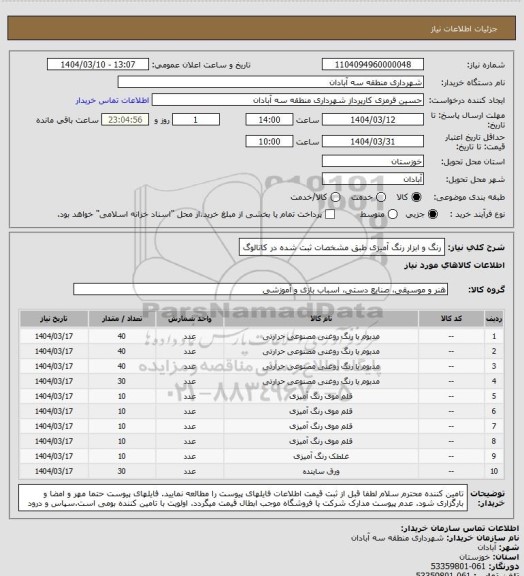The width and height of the screenshot is (524, 576).
Task: Click the تعداد / مقدار column header
Action: coord(122,319)
